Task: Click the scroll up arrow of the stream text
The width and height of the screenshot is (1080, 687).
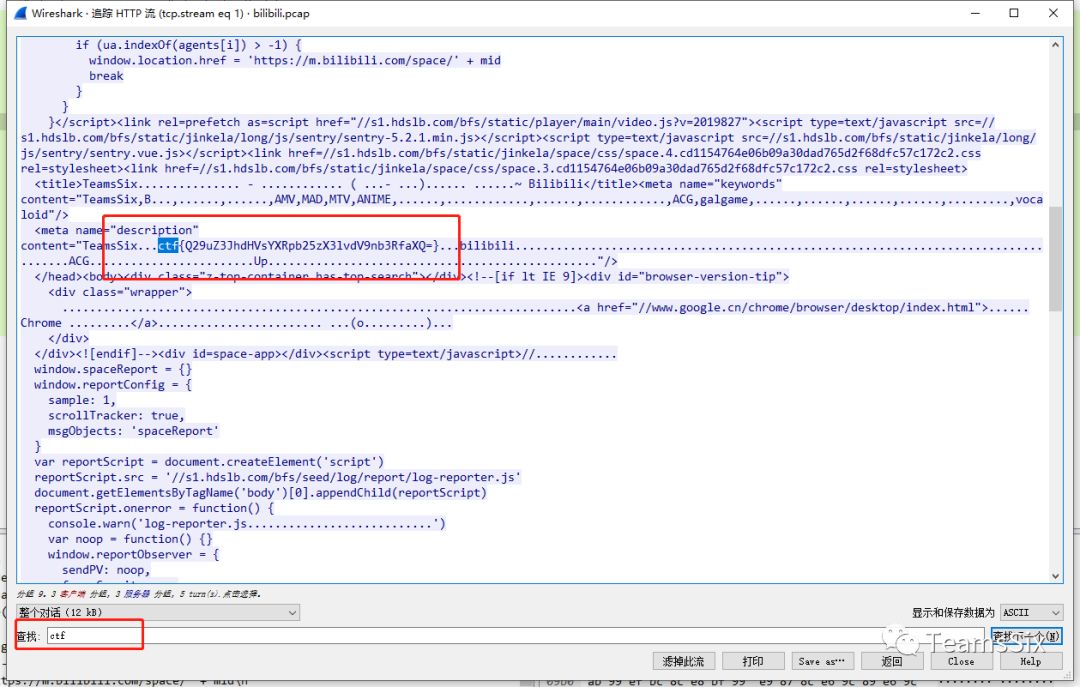Action: 1055,45
